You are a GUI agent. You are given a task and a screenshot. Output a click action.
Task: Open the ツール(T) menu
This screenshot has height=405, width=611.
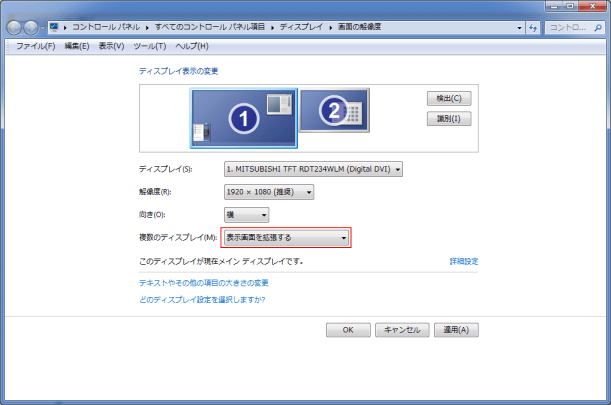(x=150, y=46)
